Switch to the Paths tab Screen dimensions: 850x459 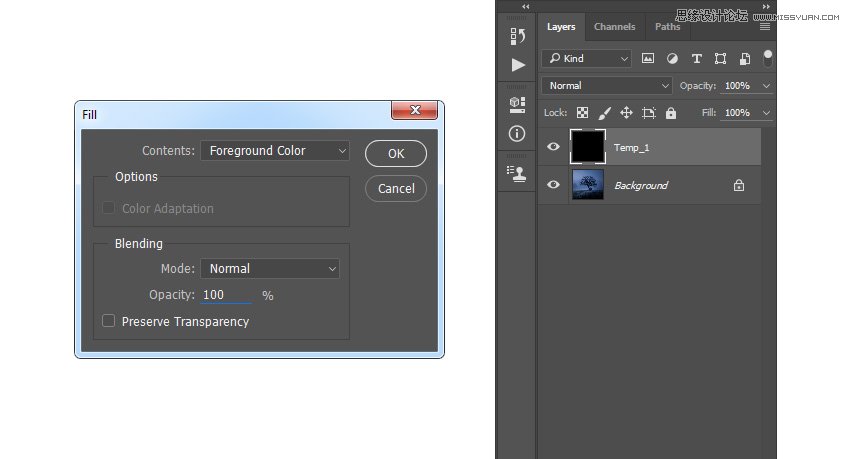point(667,27)
